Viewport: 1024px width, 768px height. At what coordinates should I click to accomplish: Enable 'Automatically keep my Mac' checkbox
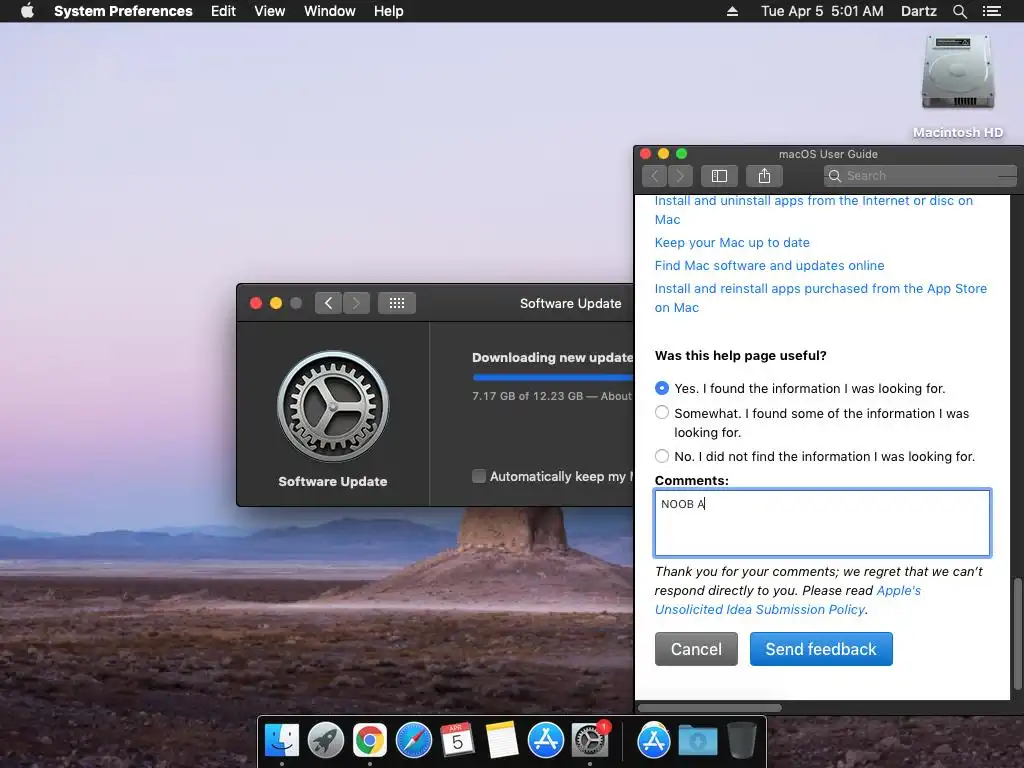tap(479, 476)
